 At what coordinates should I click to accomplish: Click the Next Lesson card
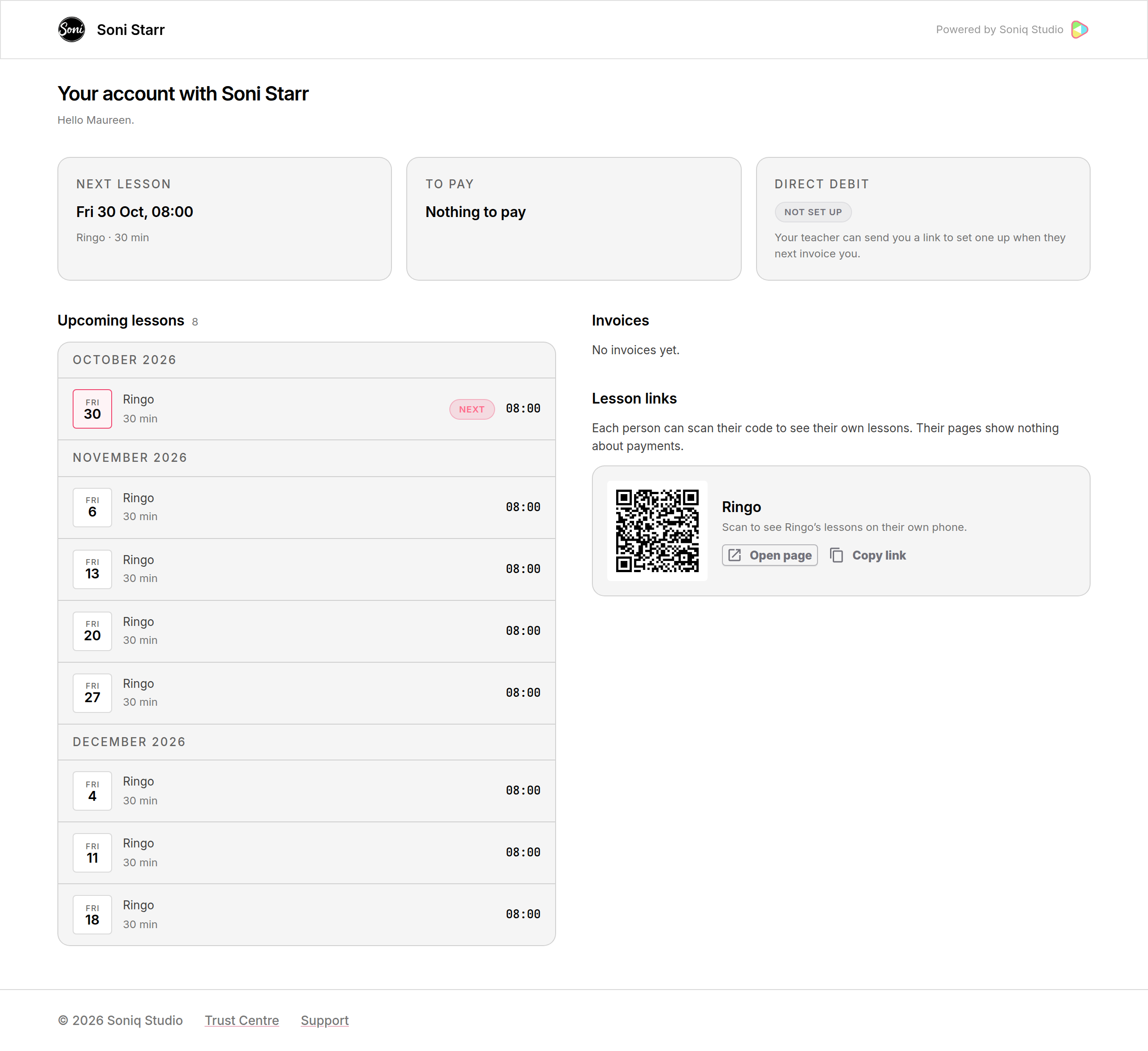tap(224, 219)
